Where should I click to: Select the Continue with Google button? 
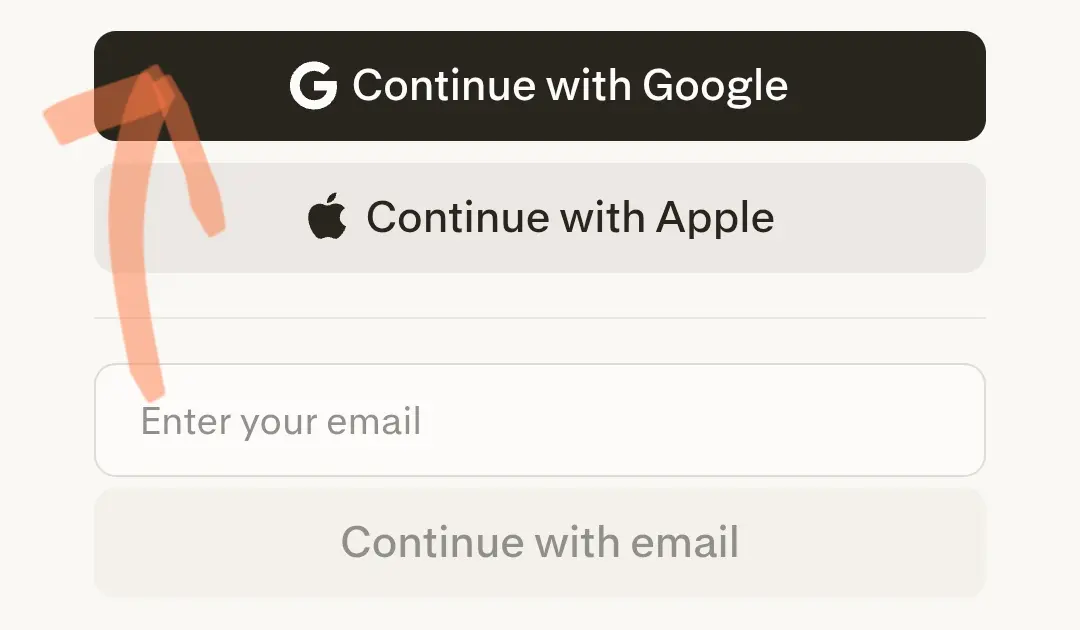540,86
